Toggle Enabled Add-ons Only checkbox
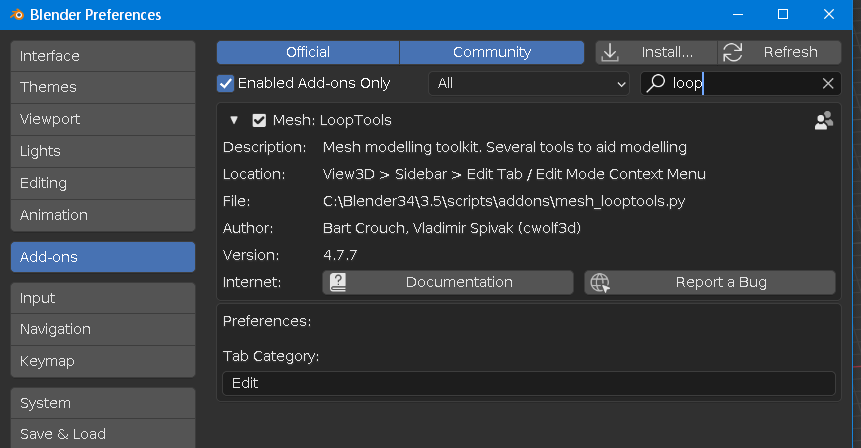This screenshot has height=448, width=861. tap(226, 83)
